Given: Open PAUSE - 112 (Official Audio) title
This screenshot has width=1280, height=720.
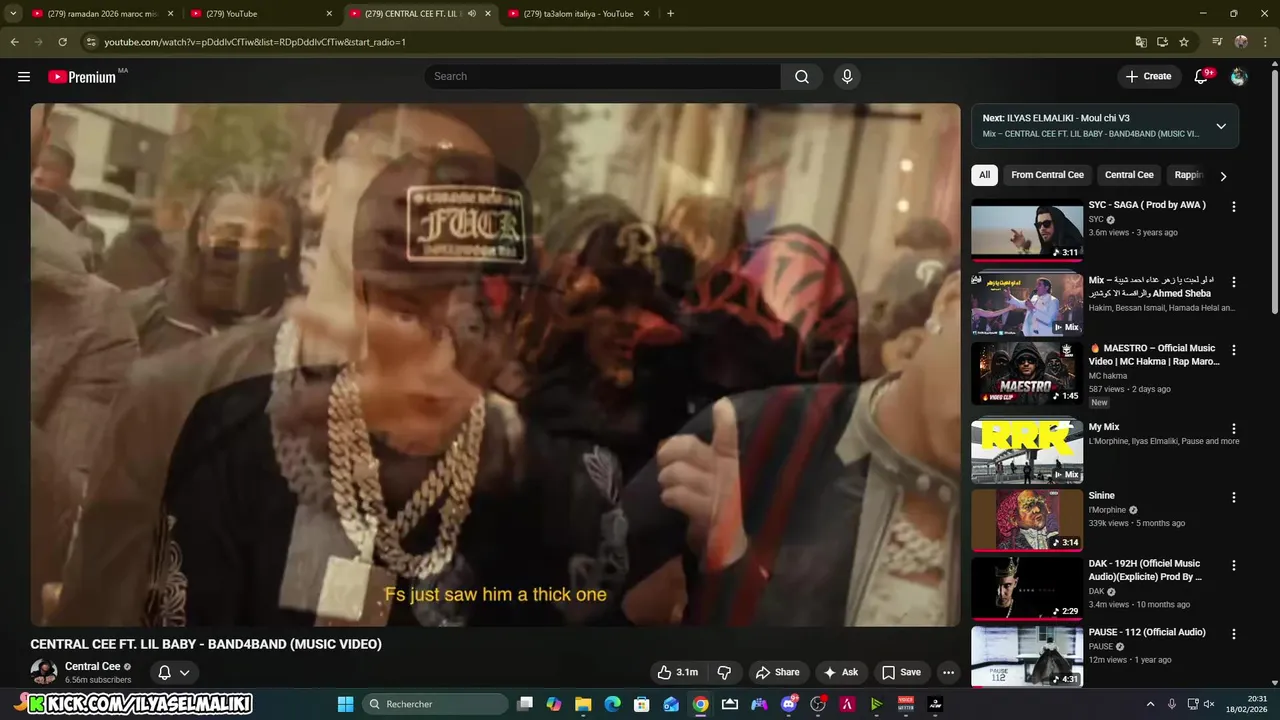Looking at the screenshot, I should [1147, 632].
